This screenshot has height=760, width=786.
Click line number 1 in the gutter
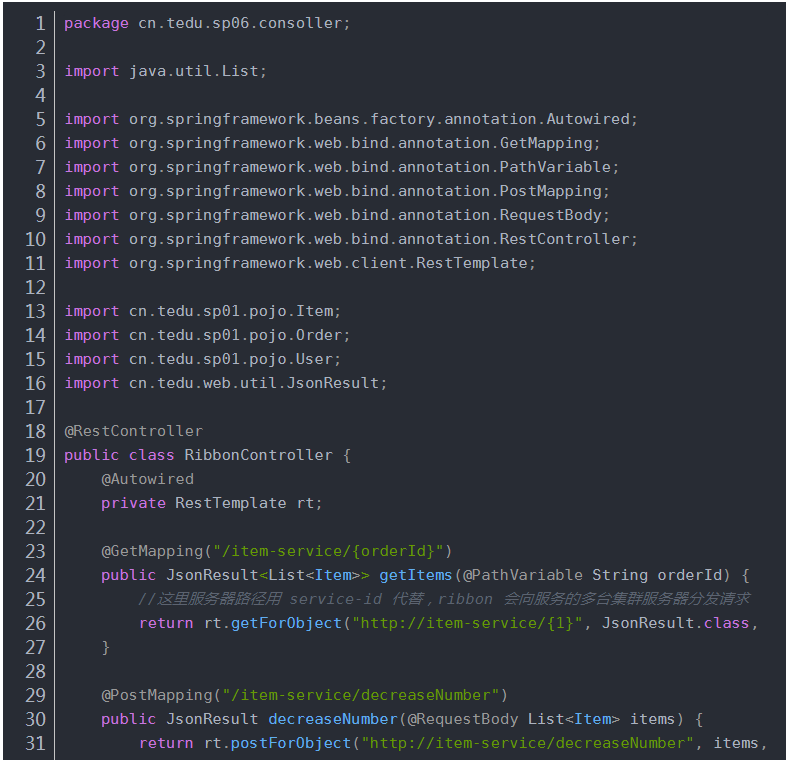(x=40, y=24)
